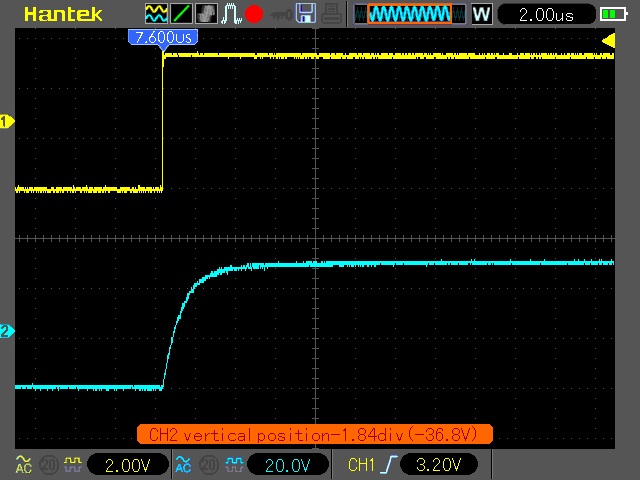The height and width of the screenshot is (480, 640).
Task: Click the CH1 20 bandwidth limit icon
Action: coord(48,464)
